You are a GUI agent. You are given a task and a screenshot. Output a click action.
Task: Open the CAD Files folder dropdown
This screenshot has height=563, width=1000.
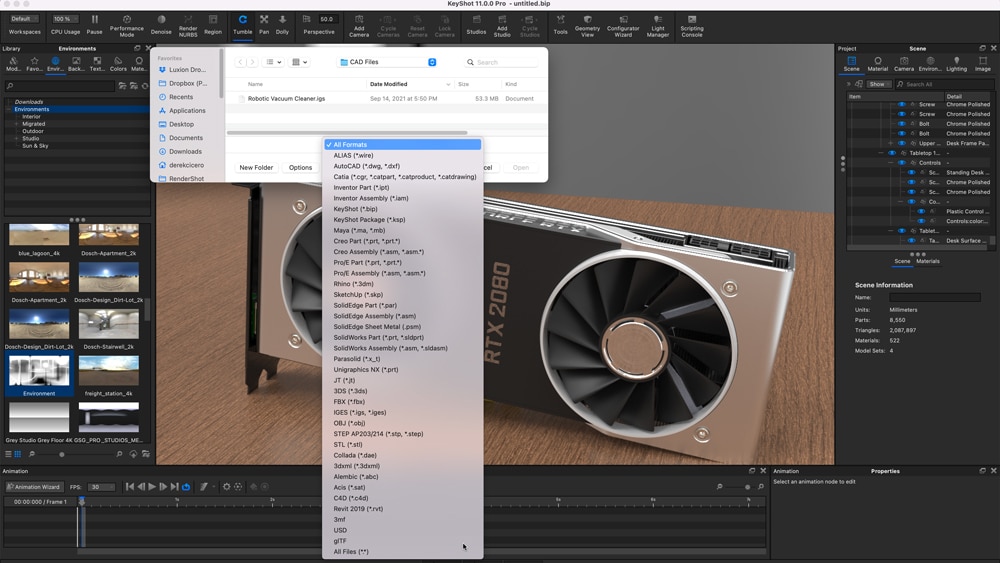tap(387, 62)
